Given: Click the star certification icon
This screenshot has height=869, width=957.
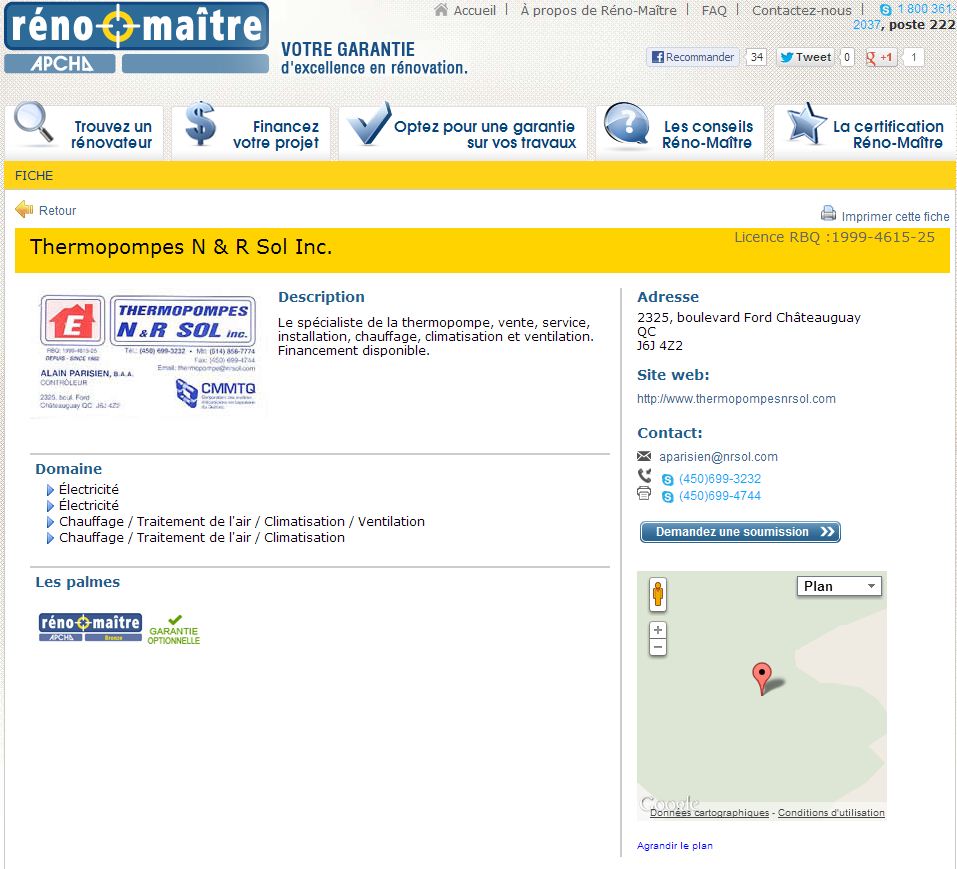Looking at the screenshot, I should [806, 123].
